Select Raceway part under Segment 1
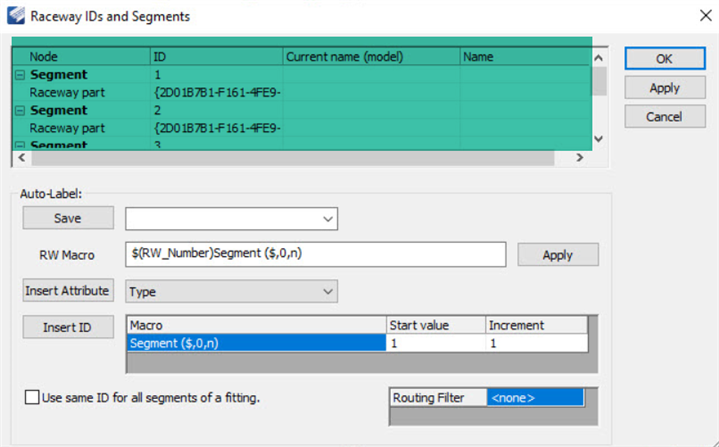 (x=67, y=93)
